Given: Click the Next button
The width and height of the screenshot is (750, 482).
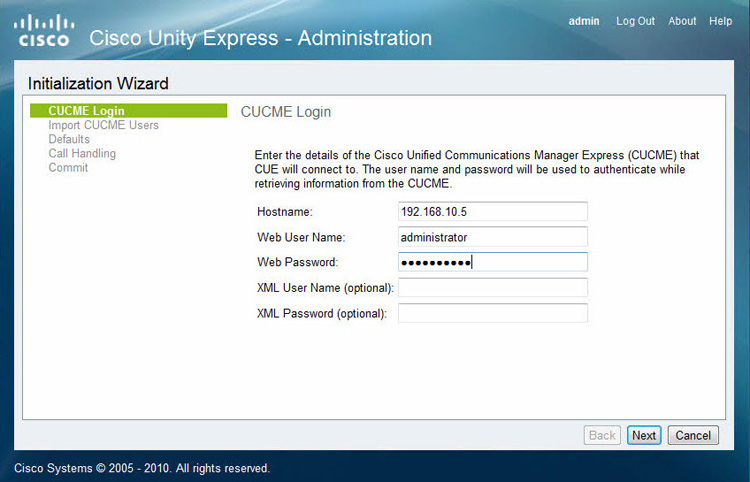Looking at the screenshot, I should [644, 435].
